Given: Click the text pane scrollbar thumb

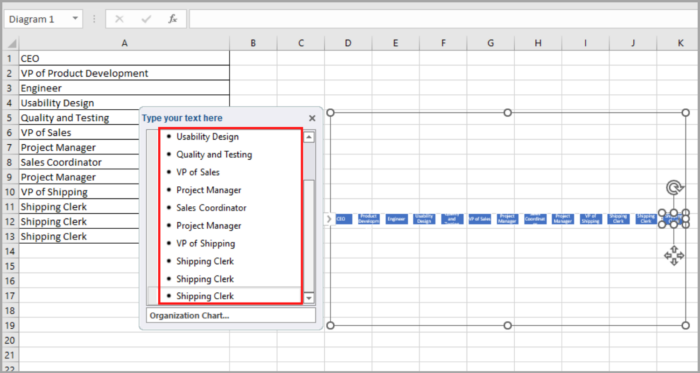Looking at the screenshot, I should (309, 235).
